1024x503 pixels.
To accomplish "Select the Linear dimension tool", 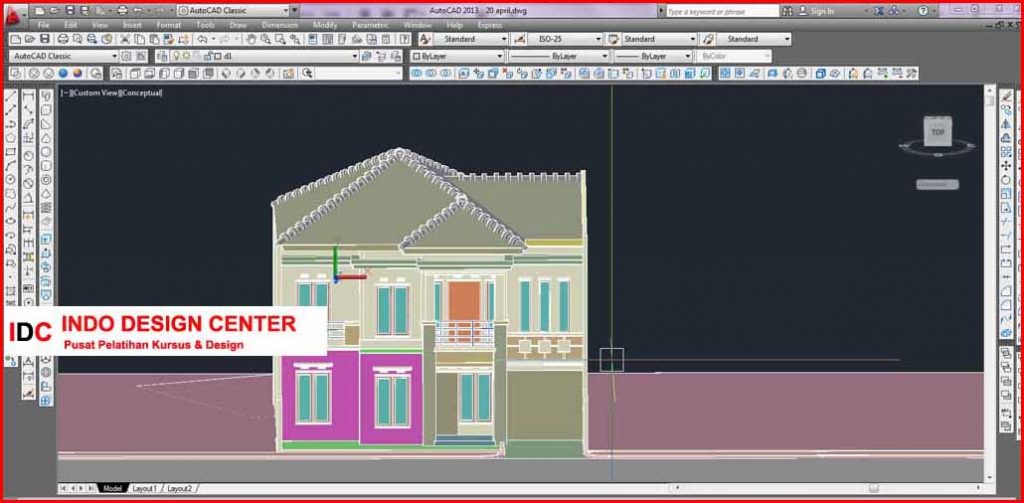I will click(x=29, y=97).
